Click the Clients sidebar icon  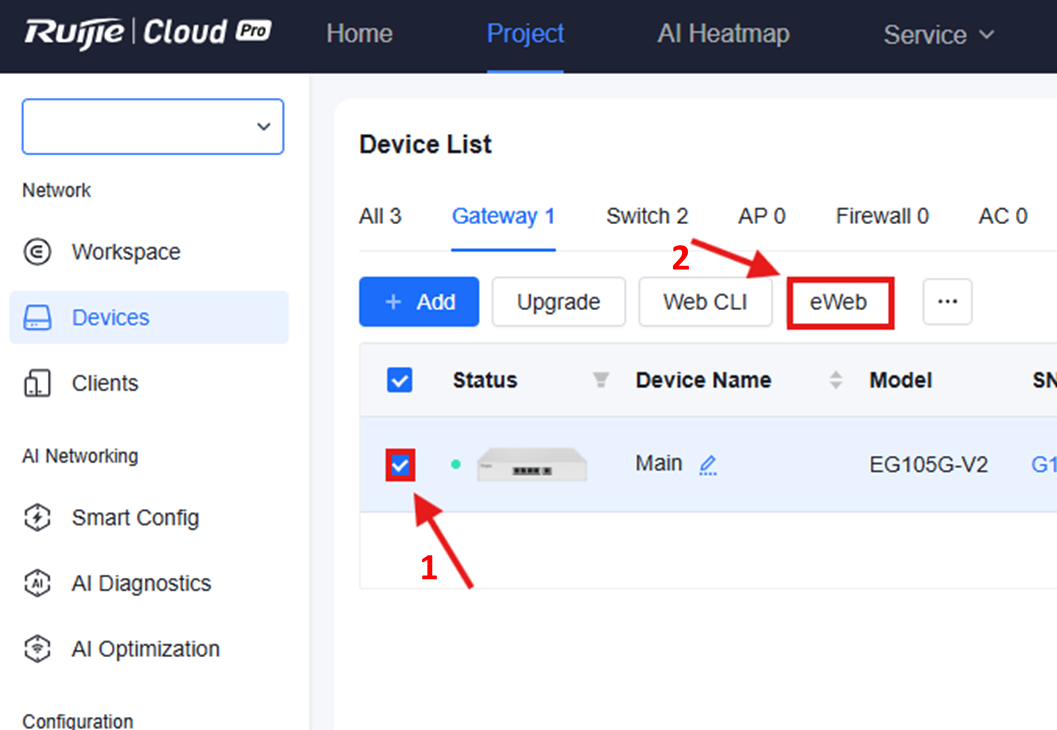pyautogui.click(x=37, y=384)
